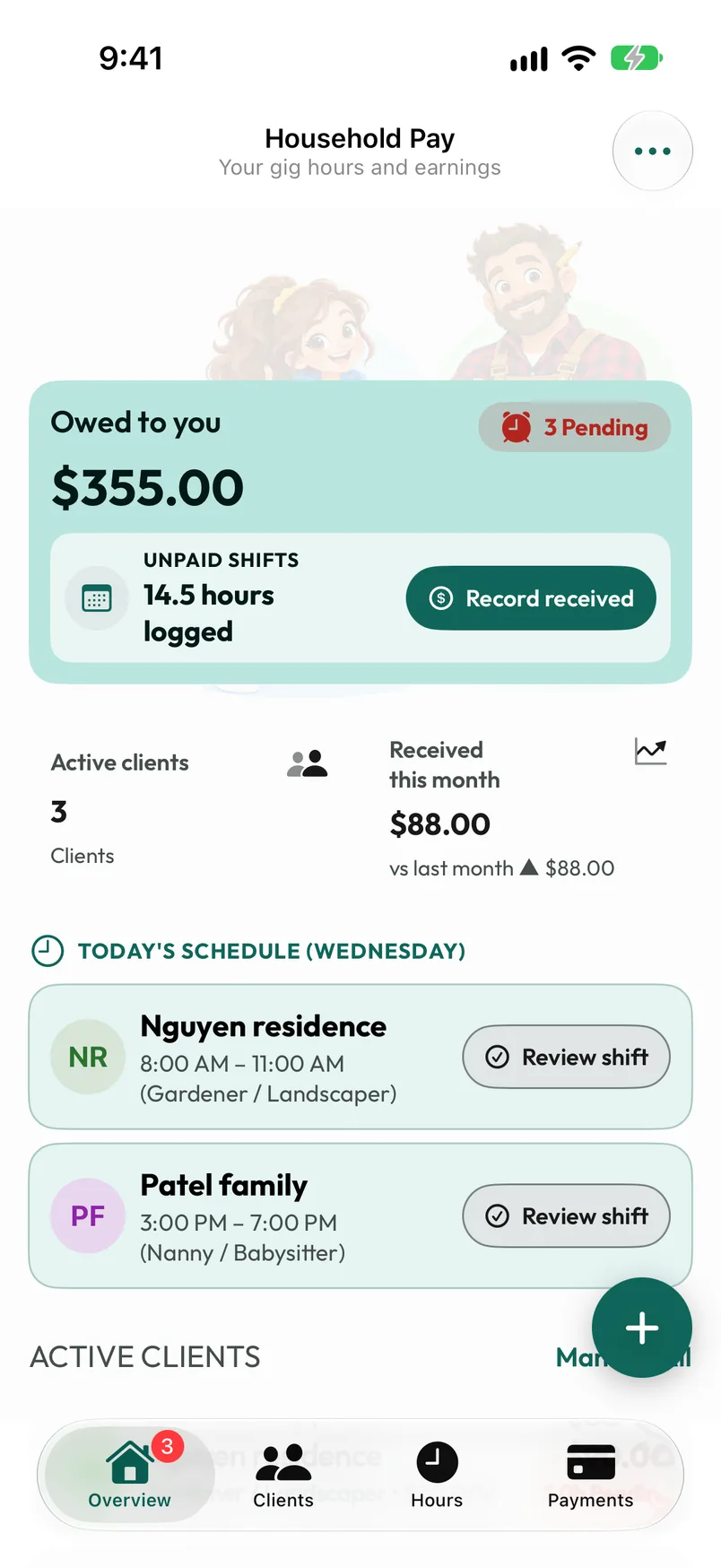Viewport: 721px width, 1568px height.
Task: Switch to the Clients tab
Action: point(283,1475)
